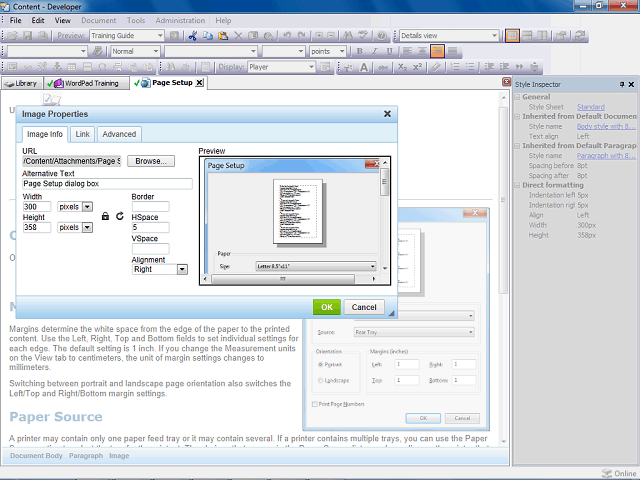This screenshot has height=480, width=640.
Task: Click the Help question mark icon
Action: (382, 36)
